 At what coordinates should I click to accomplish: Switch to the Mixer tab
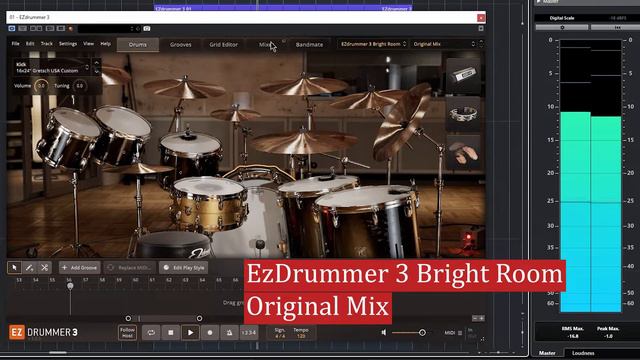265,44
